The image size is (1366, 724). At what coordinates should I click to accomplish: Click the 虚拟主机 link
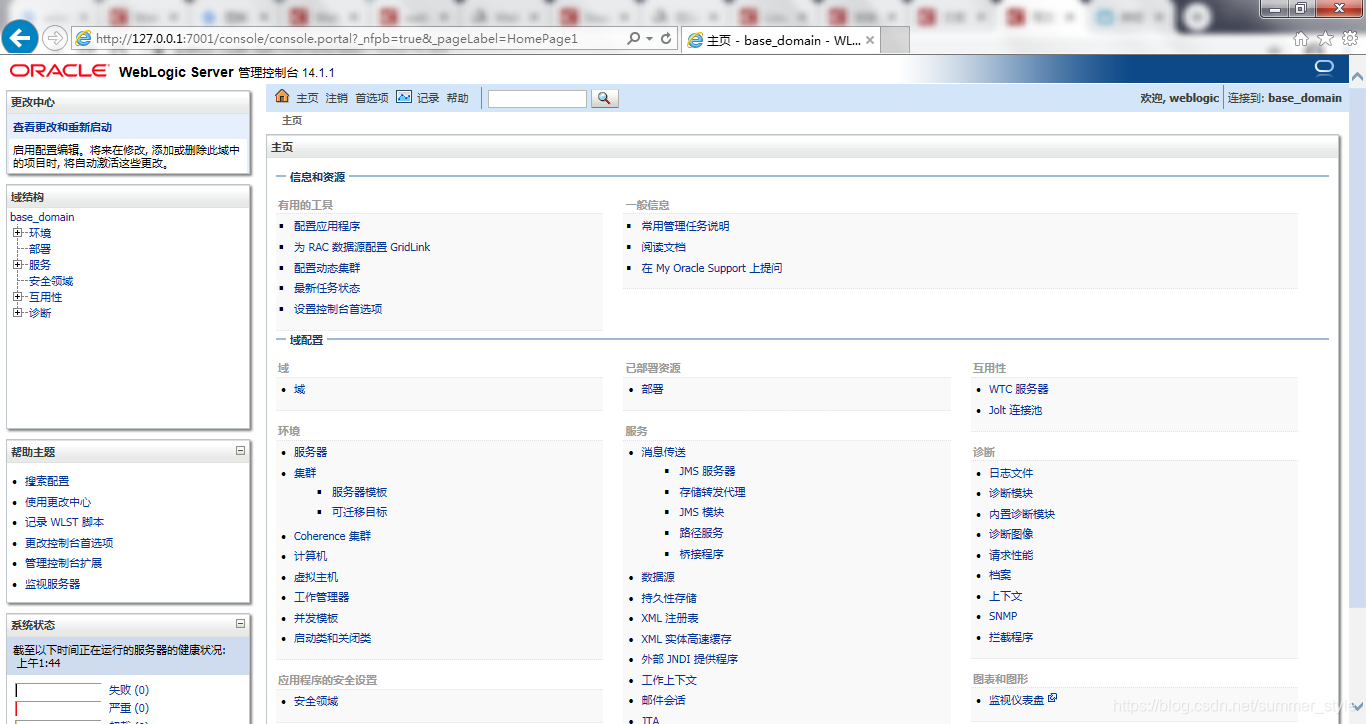point(316,577)
